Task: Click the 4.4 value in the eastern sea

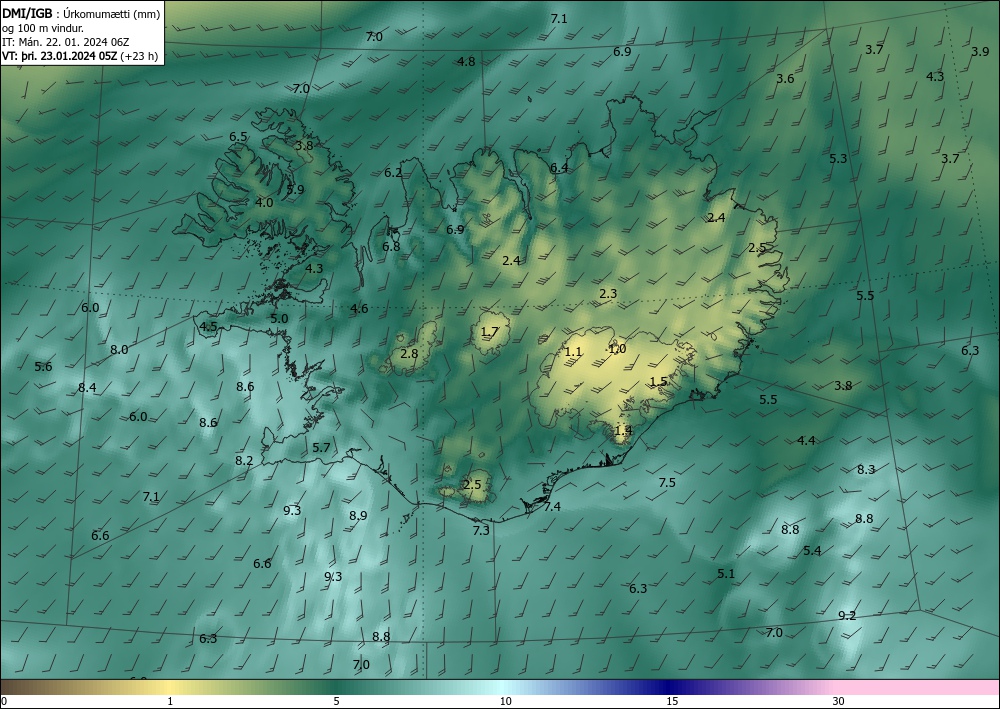Action: pos(806,440)
